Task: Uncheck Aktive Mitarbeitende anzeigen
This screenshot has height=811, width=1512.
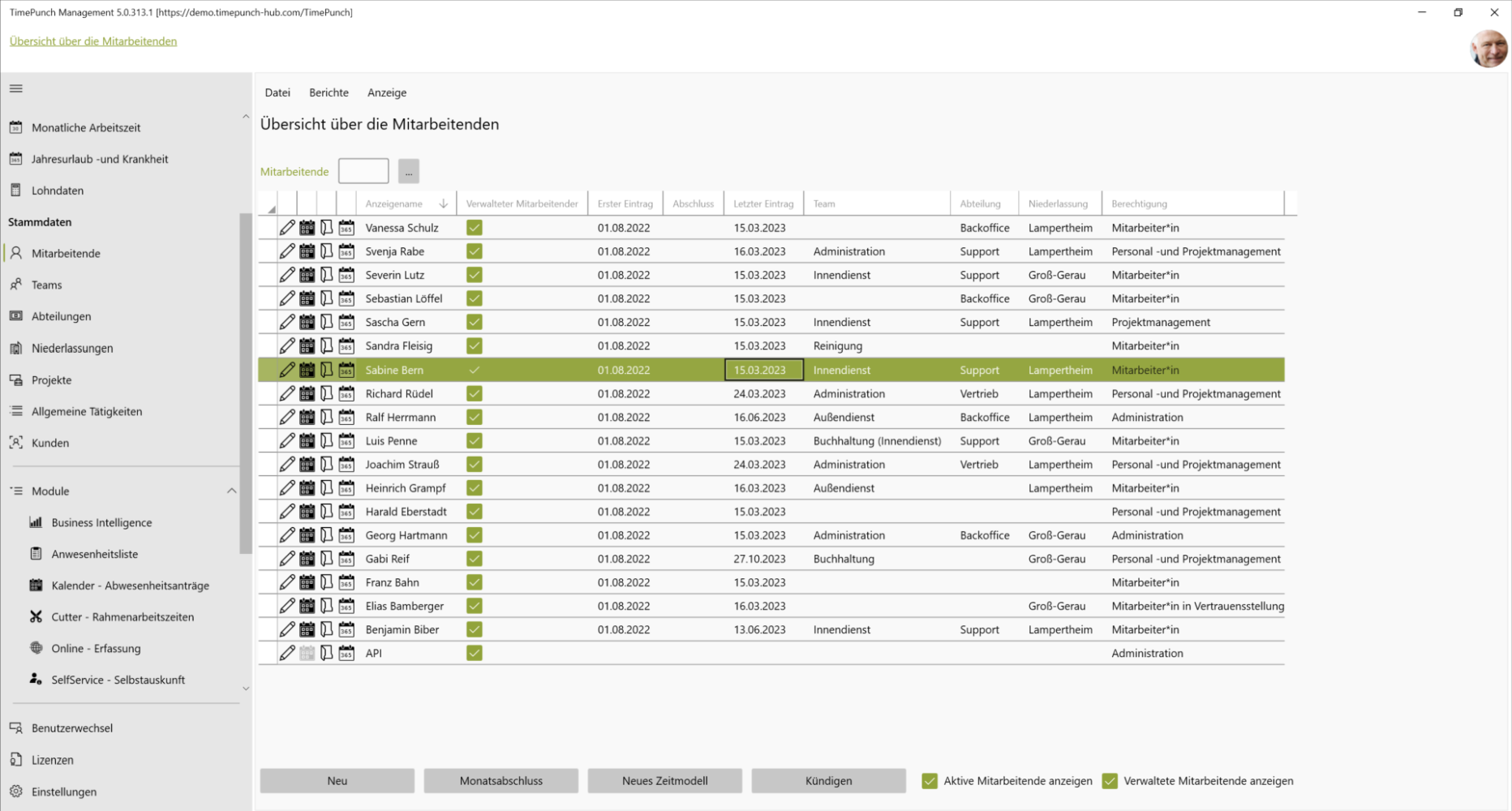Action: coord(930,781)
